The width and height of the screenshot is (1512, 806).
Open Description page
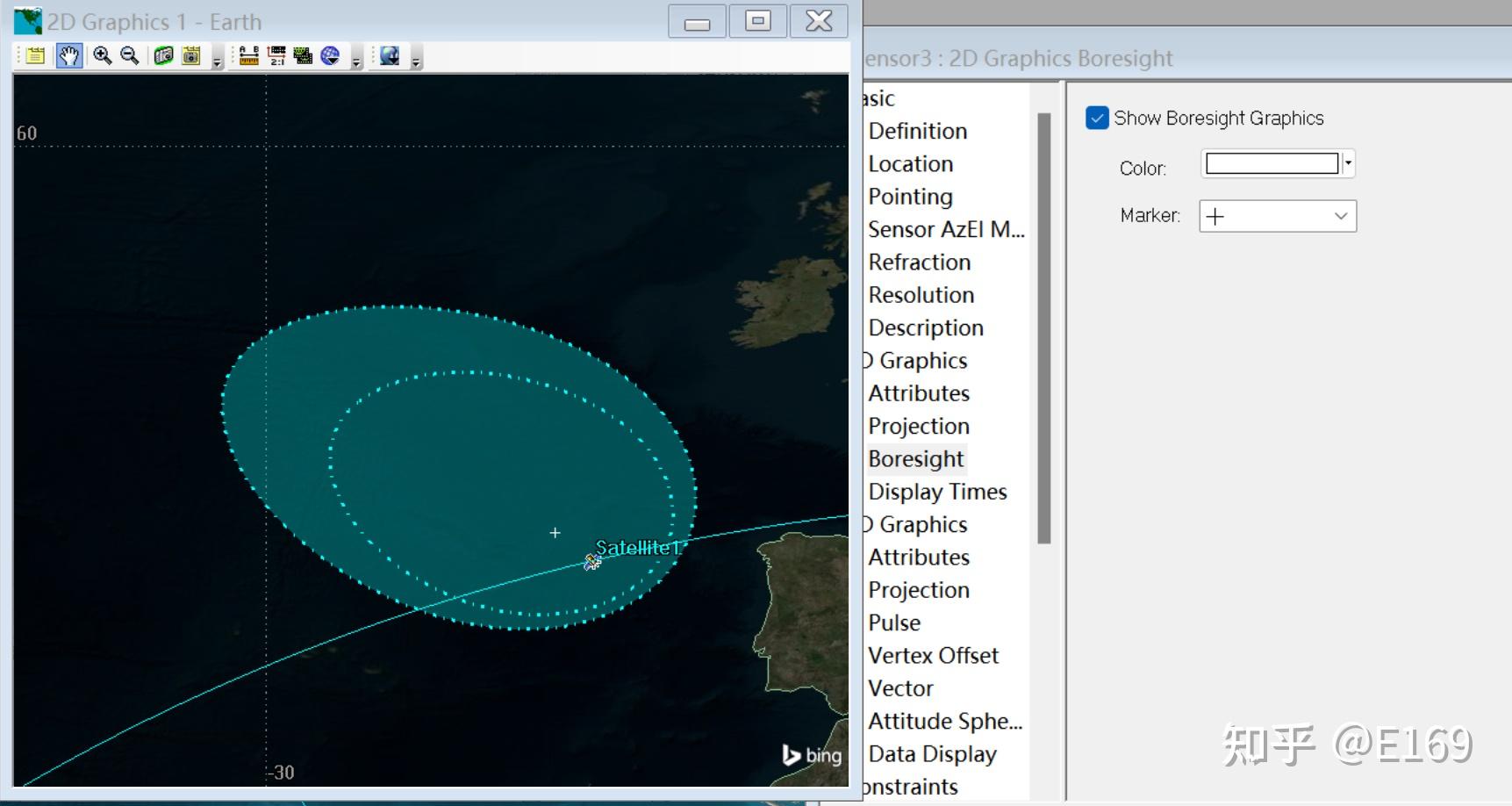tap(926, 327)
